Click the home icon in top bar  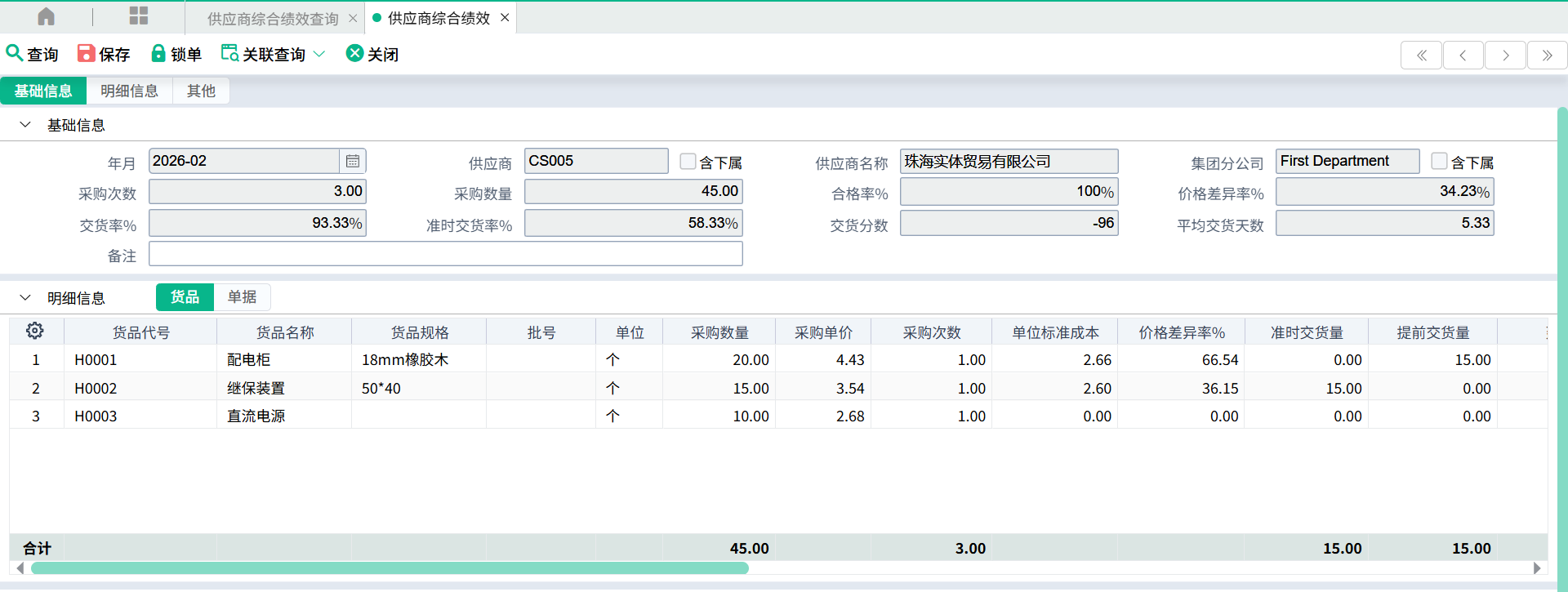coord(47,16)
